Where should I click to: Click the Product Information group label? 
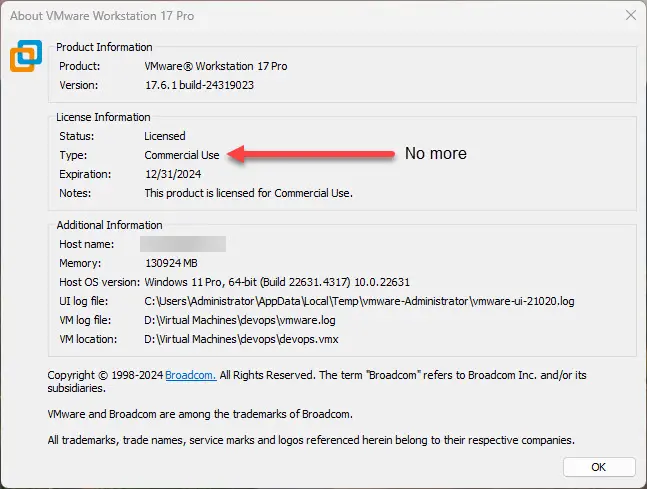(104, 47)
